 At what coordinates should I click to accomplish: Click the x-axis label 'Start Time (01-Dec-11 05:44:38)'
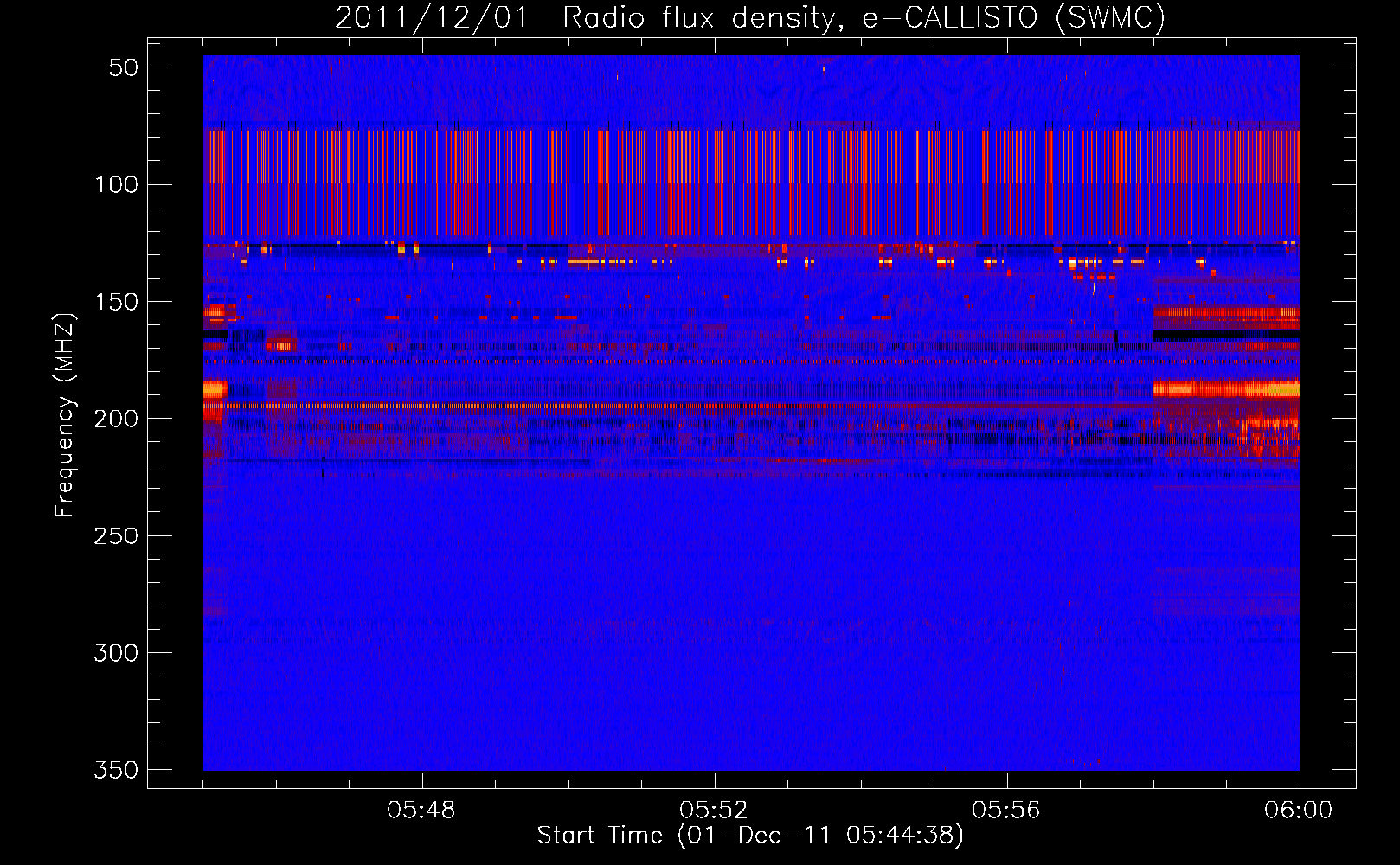point(750,836)
